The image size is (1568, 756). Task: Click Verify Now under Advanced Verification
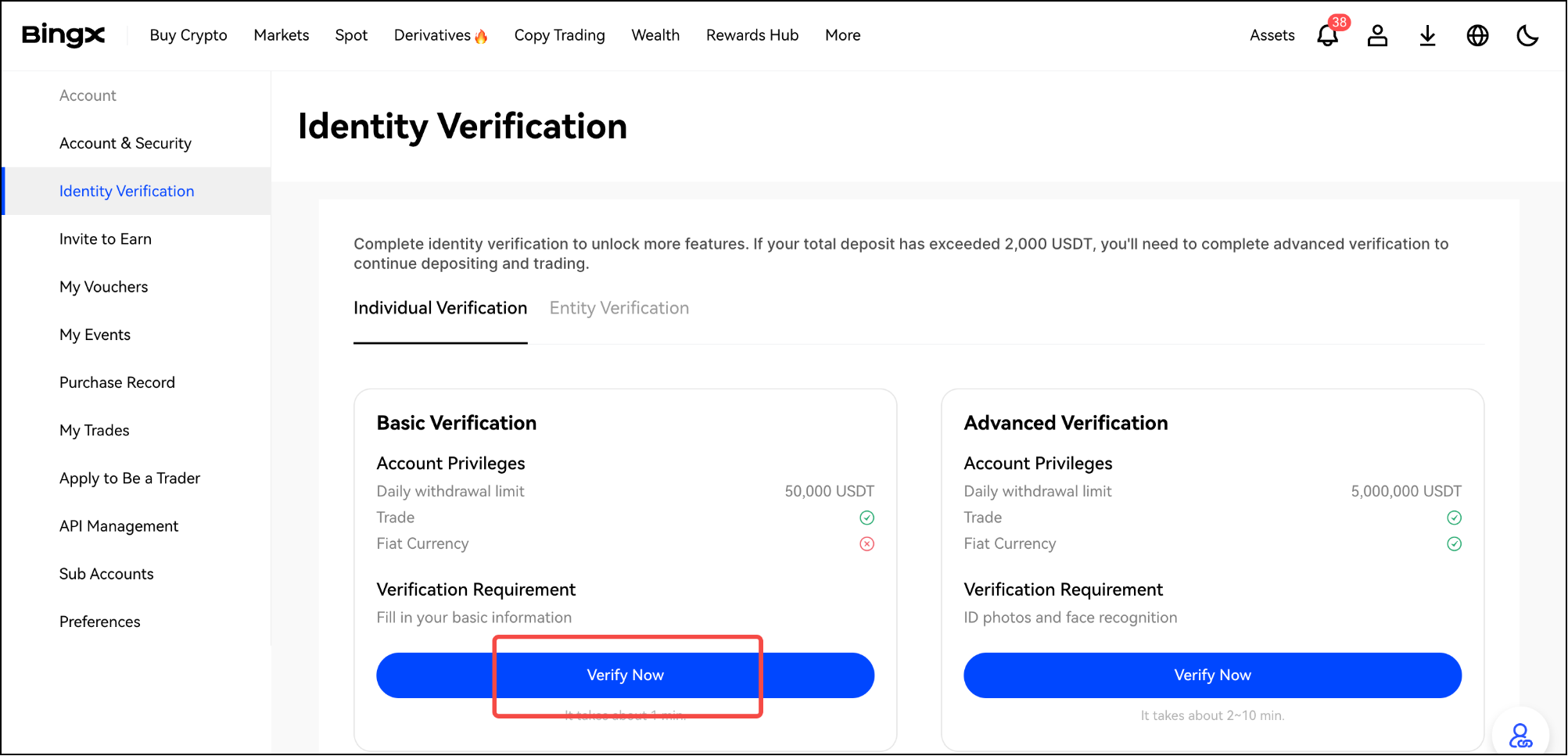tap(1212, 675)
